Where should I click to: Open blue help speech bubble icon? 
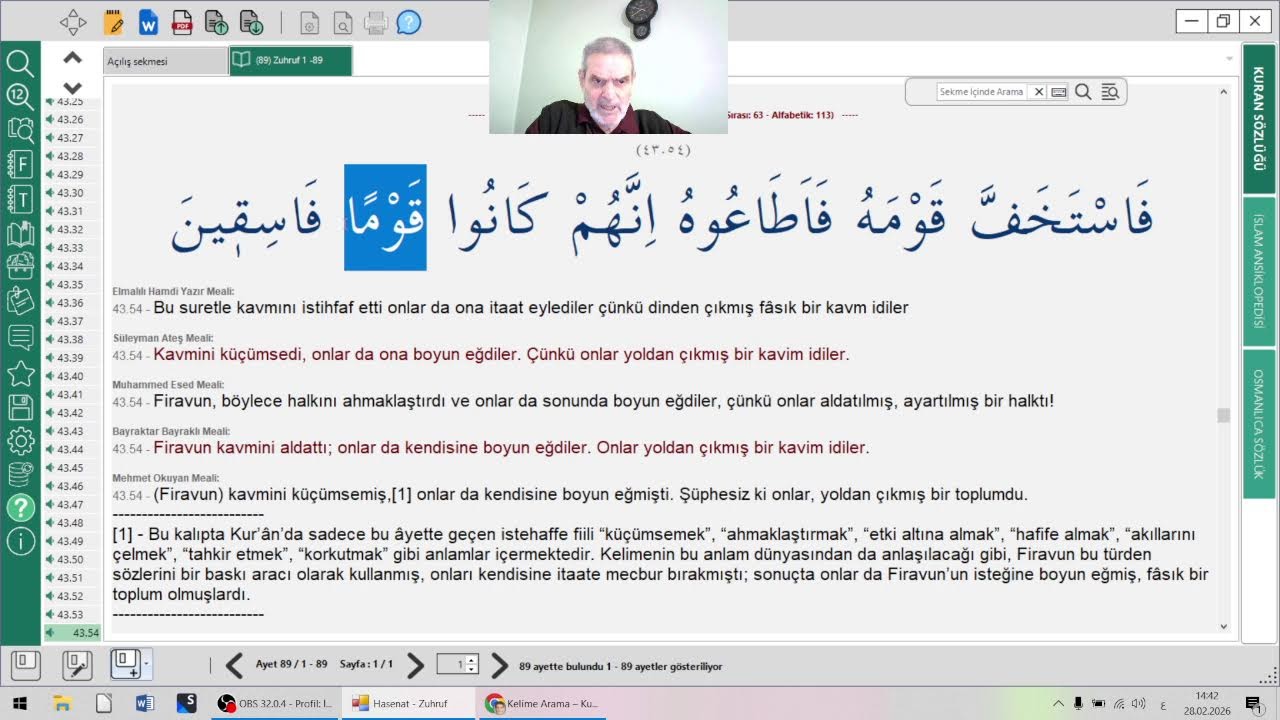(x=408, y=22)
